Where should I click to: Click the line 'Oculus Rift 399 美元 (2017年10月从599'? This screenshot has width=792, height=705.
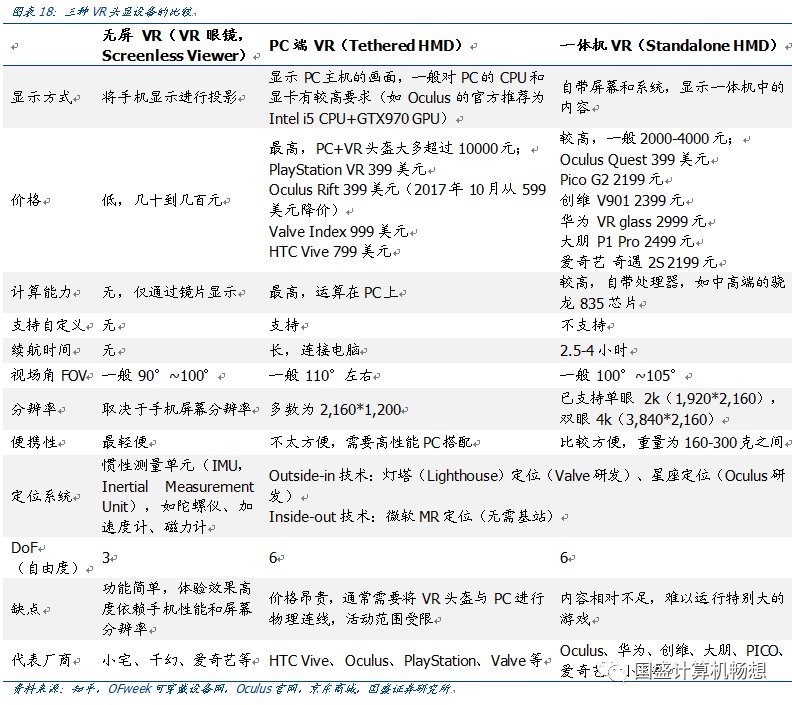click(x=407, y=190)
